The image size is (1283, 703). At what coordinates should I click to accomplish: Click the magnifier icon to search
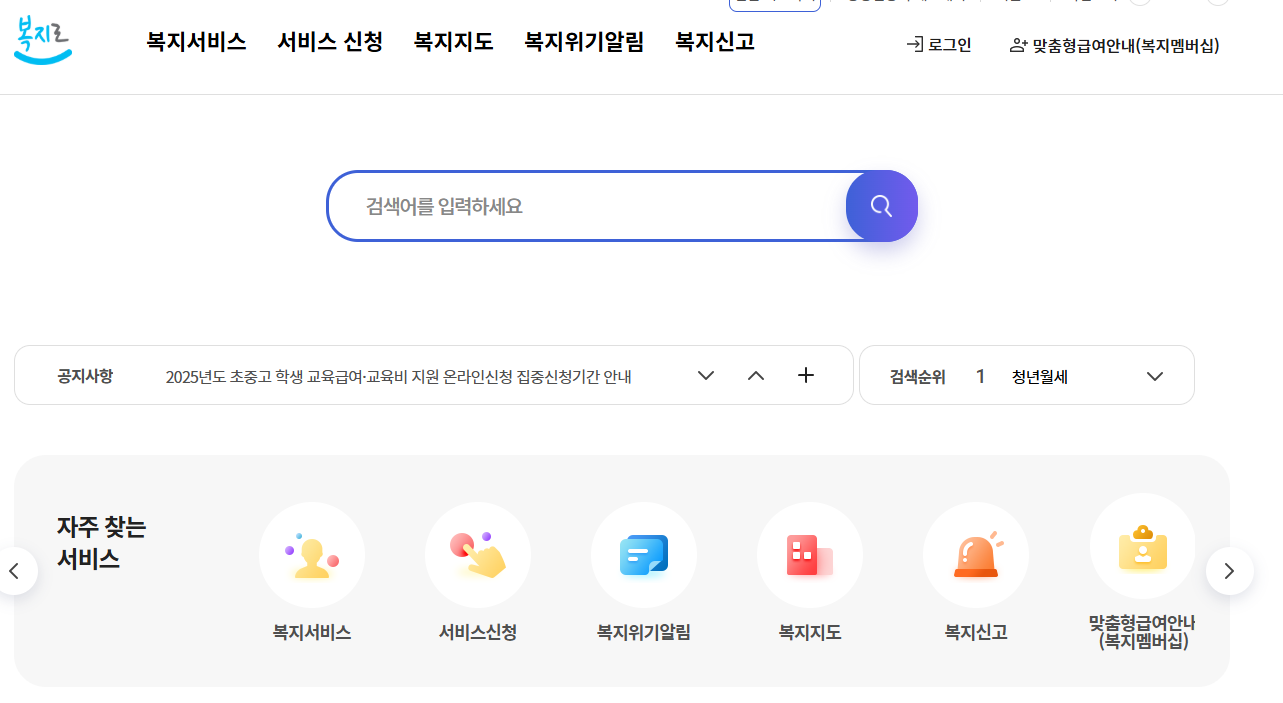(881, 206)
